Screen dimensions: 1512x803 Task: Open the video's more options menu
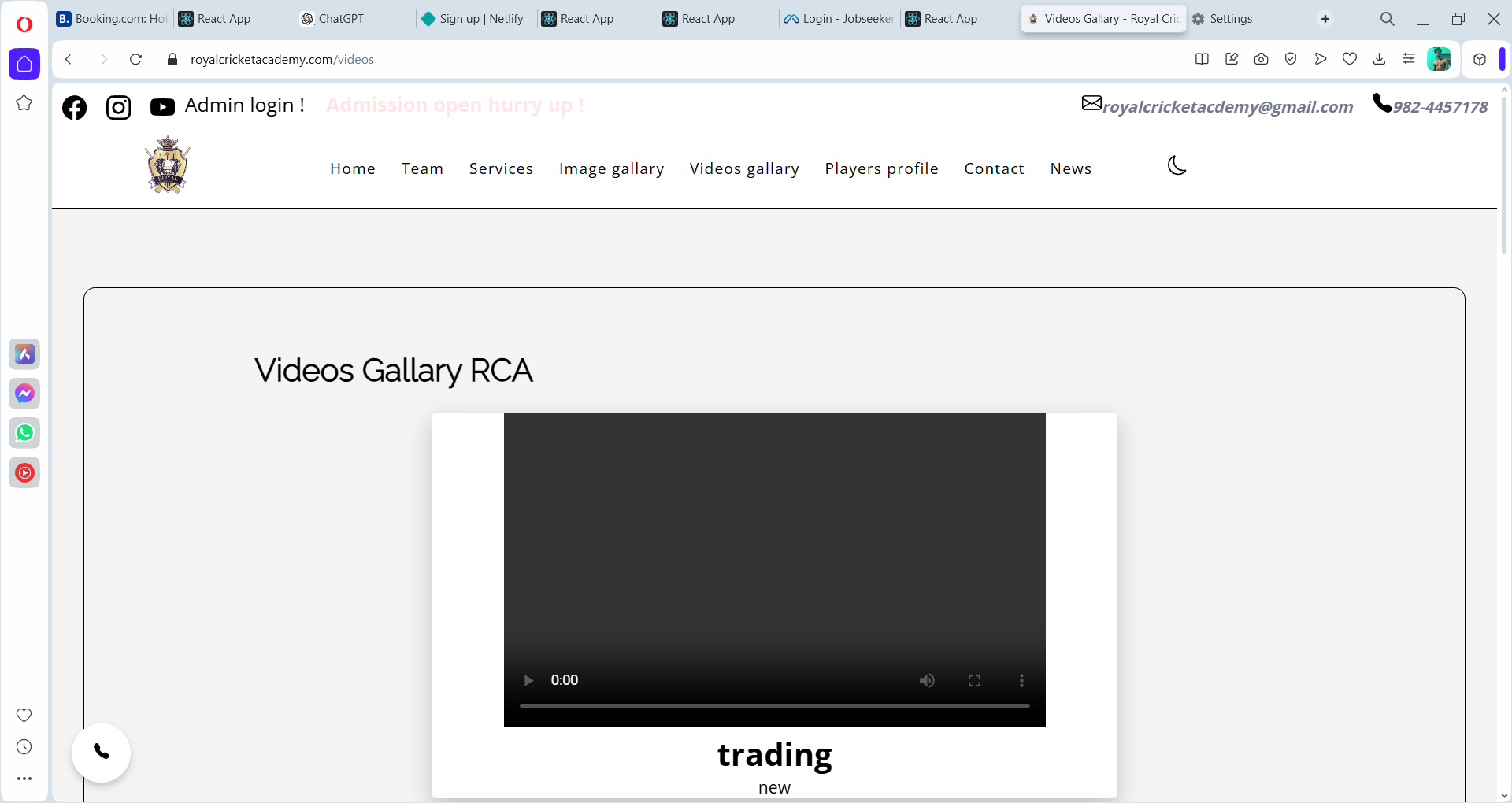click(1021, 680)
